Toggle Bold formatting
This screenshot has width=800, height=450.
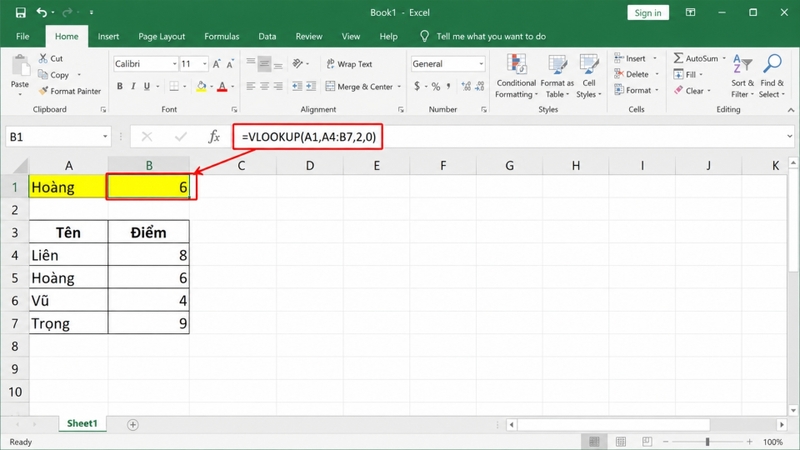(120, 87)
